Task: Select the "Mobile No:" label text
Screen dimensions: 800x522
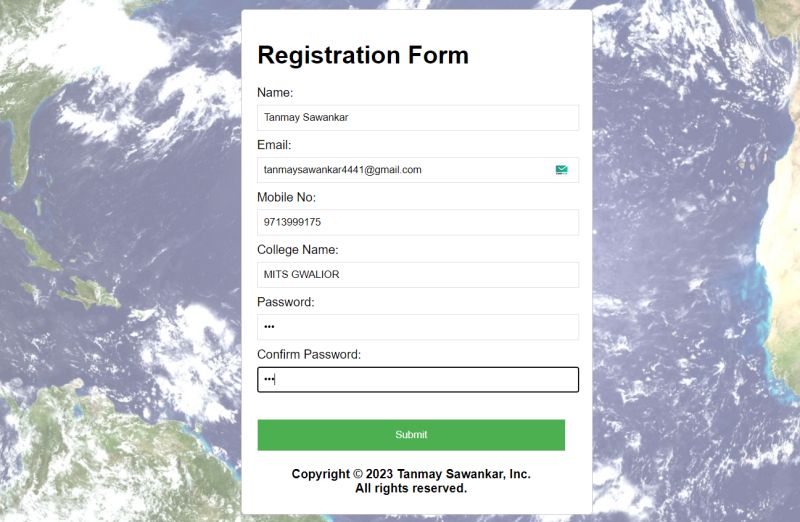Action: click(x=286, y=197)
